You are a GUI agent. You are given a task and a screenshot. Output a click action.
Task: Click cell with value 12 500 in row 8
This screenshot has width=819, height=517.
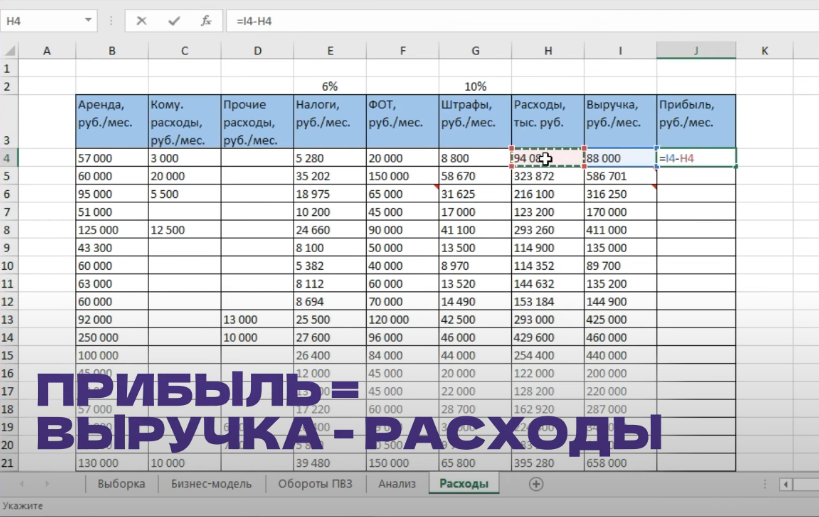[x=184, y=230]
